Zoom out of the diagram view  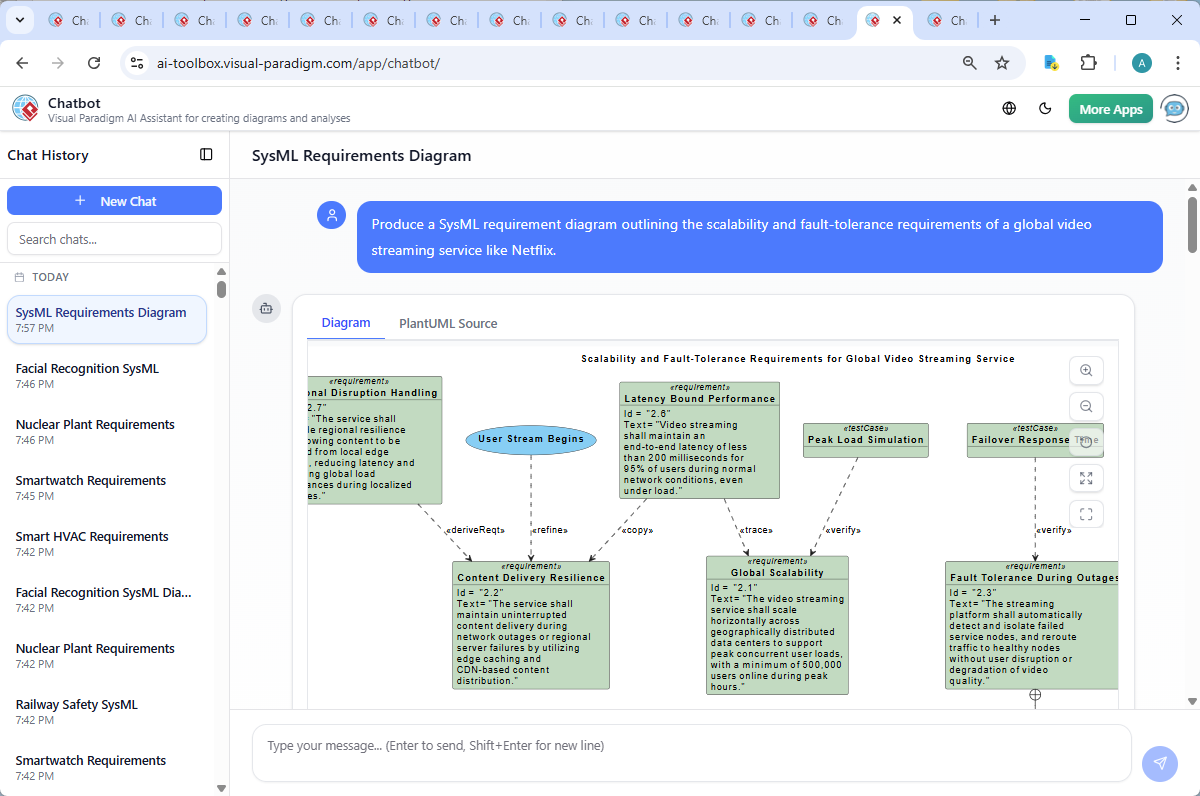(x=1086, y=406)
